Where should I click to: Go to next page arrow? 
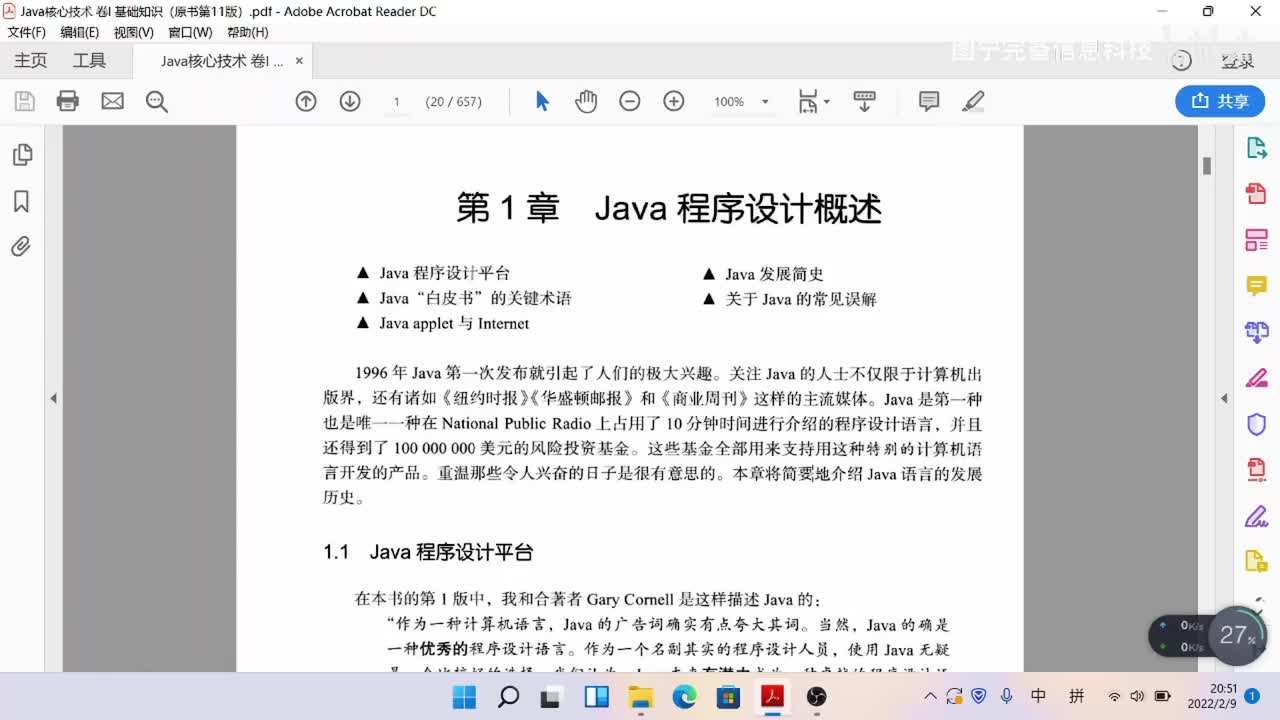pos(350,101)
